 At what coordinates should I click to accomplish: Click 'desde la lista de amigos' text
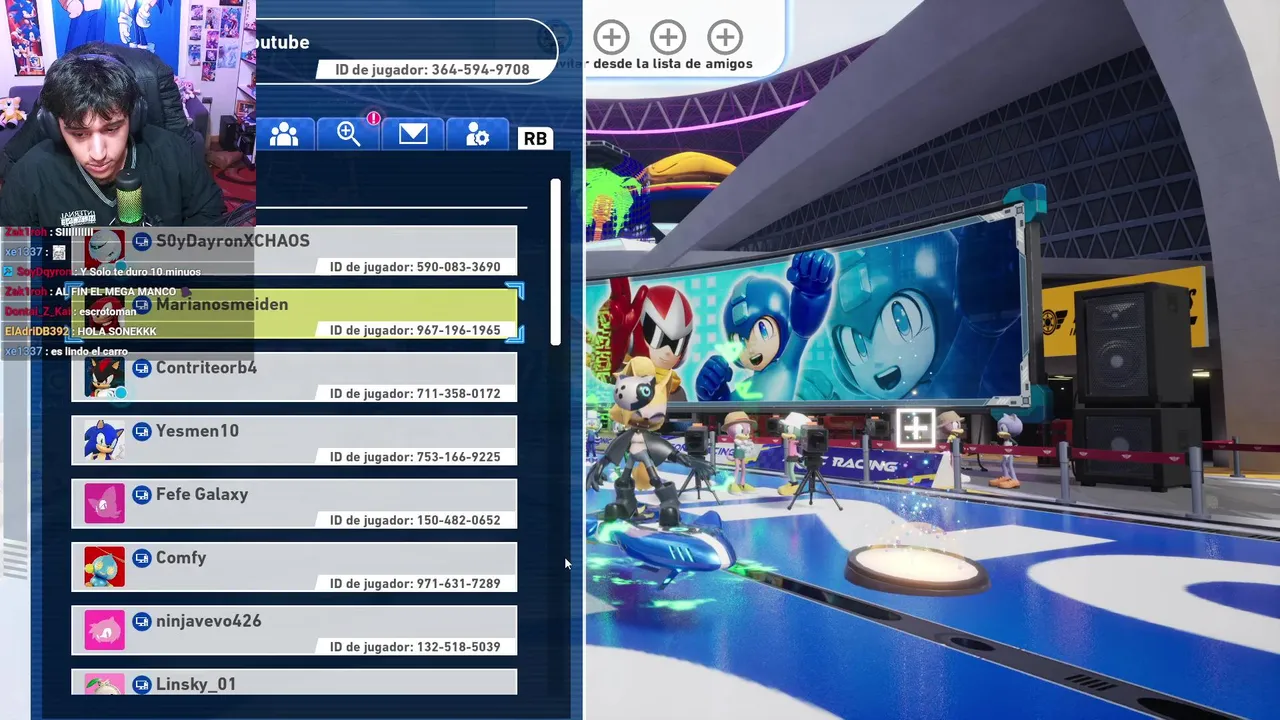(672, 64)
